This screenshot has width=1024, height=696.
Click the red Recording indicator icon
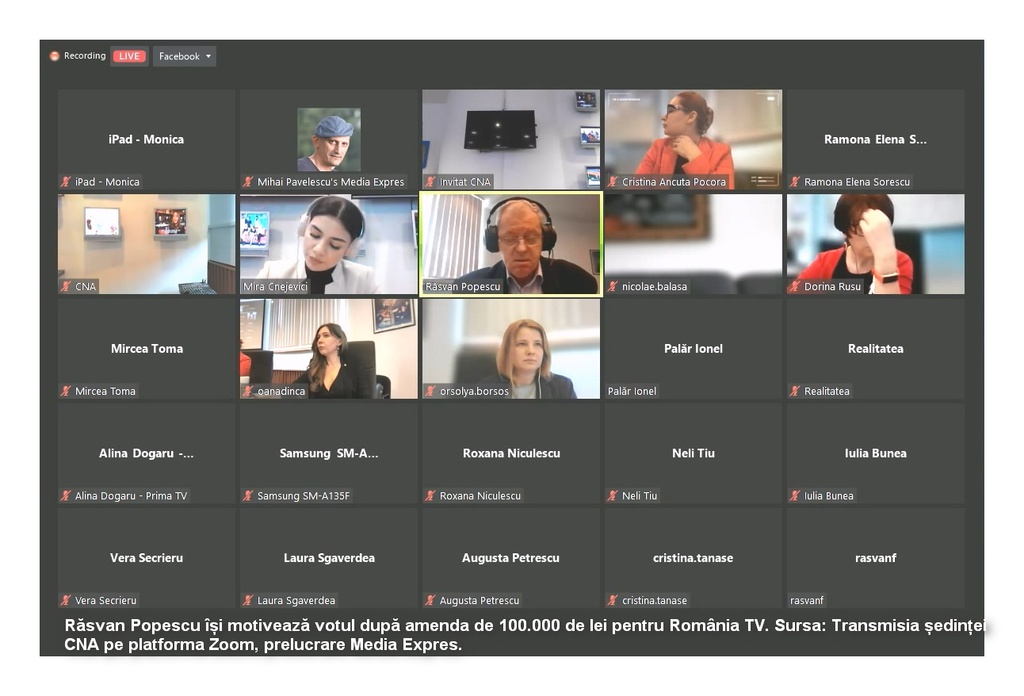(x=55, y=56)
